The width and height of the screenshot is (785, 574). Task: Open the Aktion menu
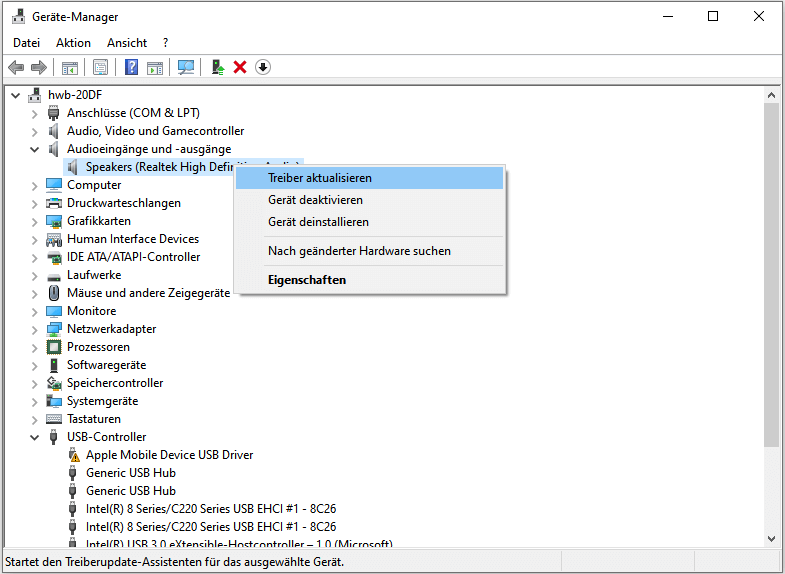(73, 43)
